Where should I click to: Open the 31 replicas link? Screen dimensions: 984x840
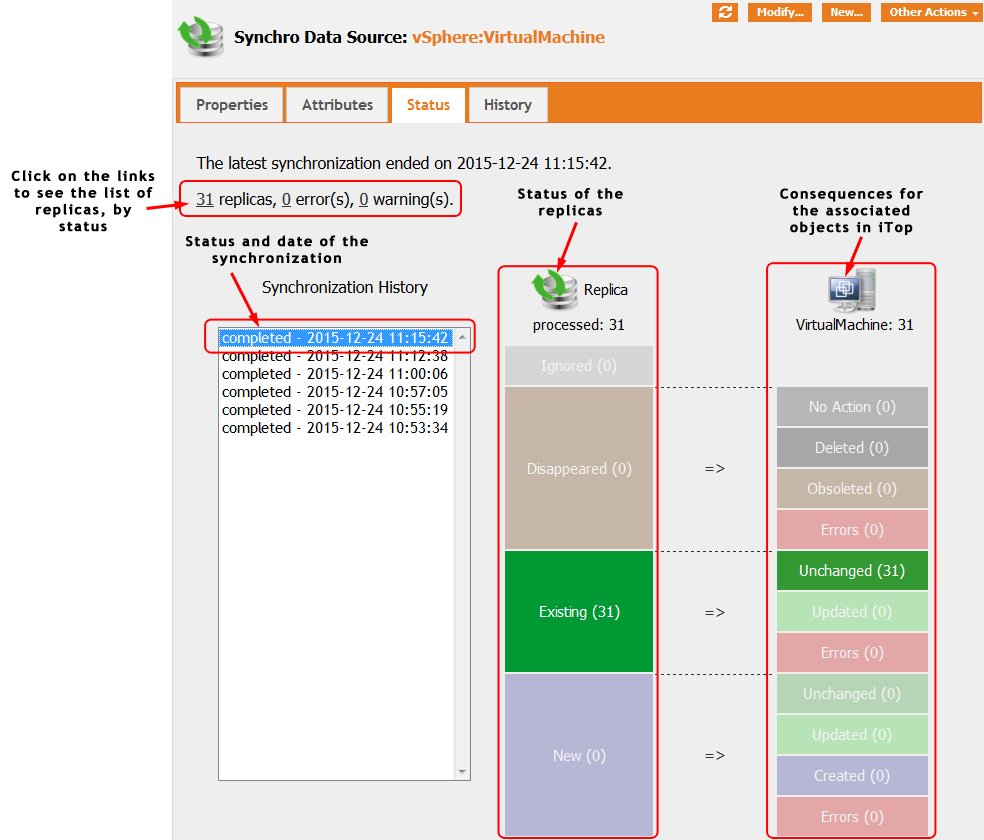point(204,199)
